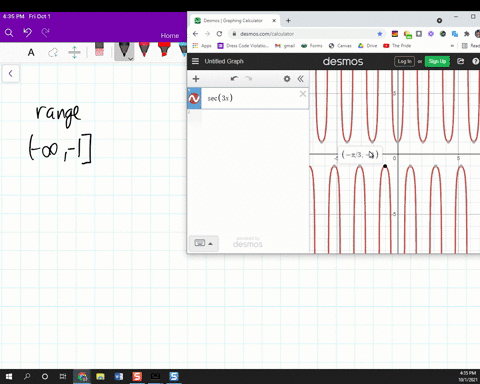Open the Windows Start menu
Viewport: 480px width, 384px height.
point(9,377)
